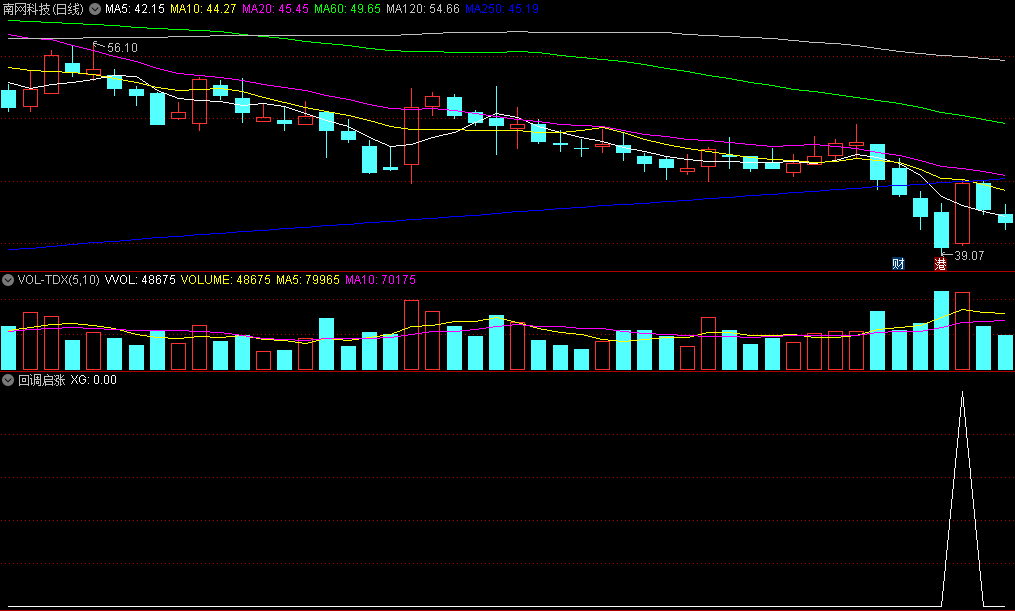Screen dimensions: 1015x611
Task: Click the 港 marker icon
Action: (x=940, y=263)
